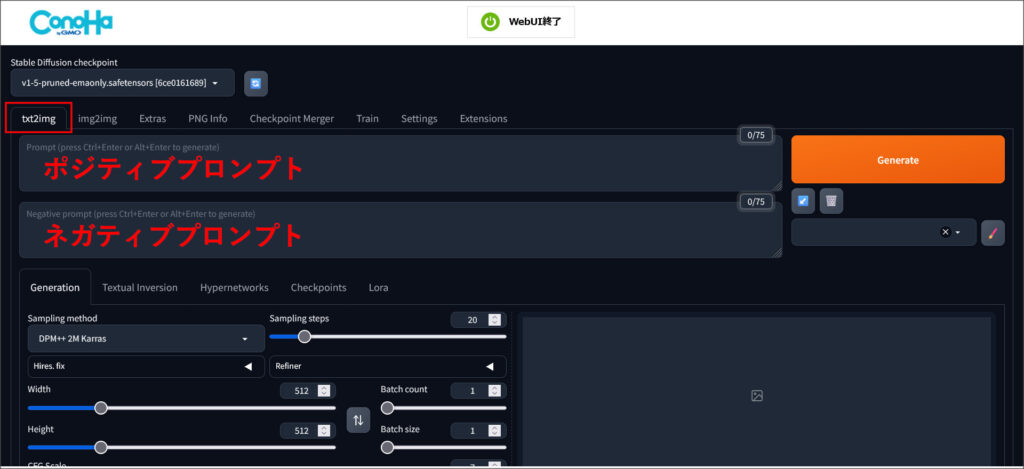The height and width of the screenshot is (469, 1024).
Task: Click the trash clear-prompt icon
Action: [831, 201]
